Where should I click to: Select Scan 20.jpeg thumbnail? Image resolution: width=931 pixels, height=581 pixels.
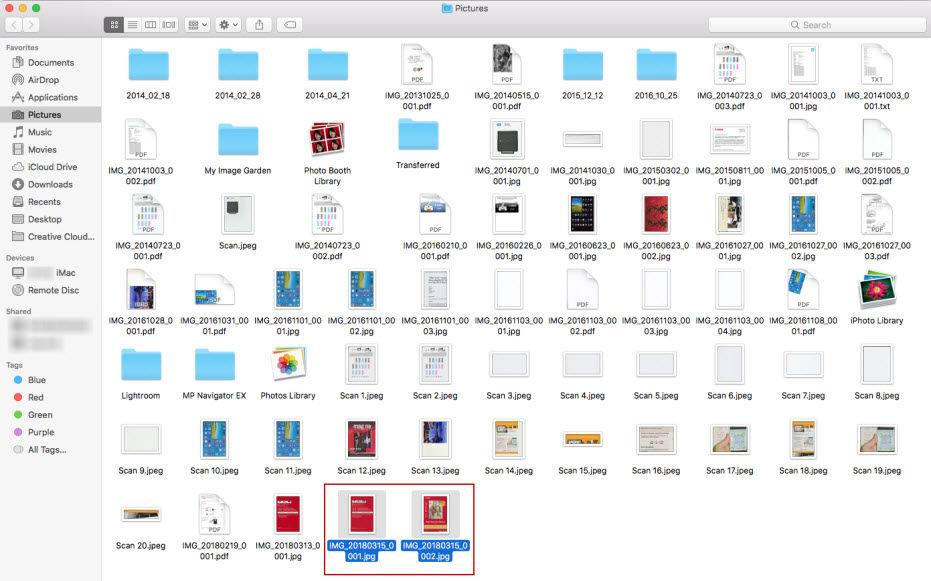(x=141, y=514)
